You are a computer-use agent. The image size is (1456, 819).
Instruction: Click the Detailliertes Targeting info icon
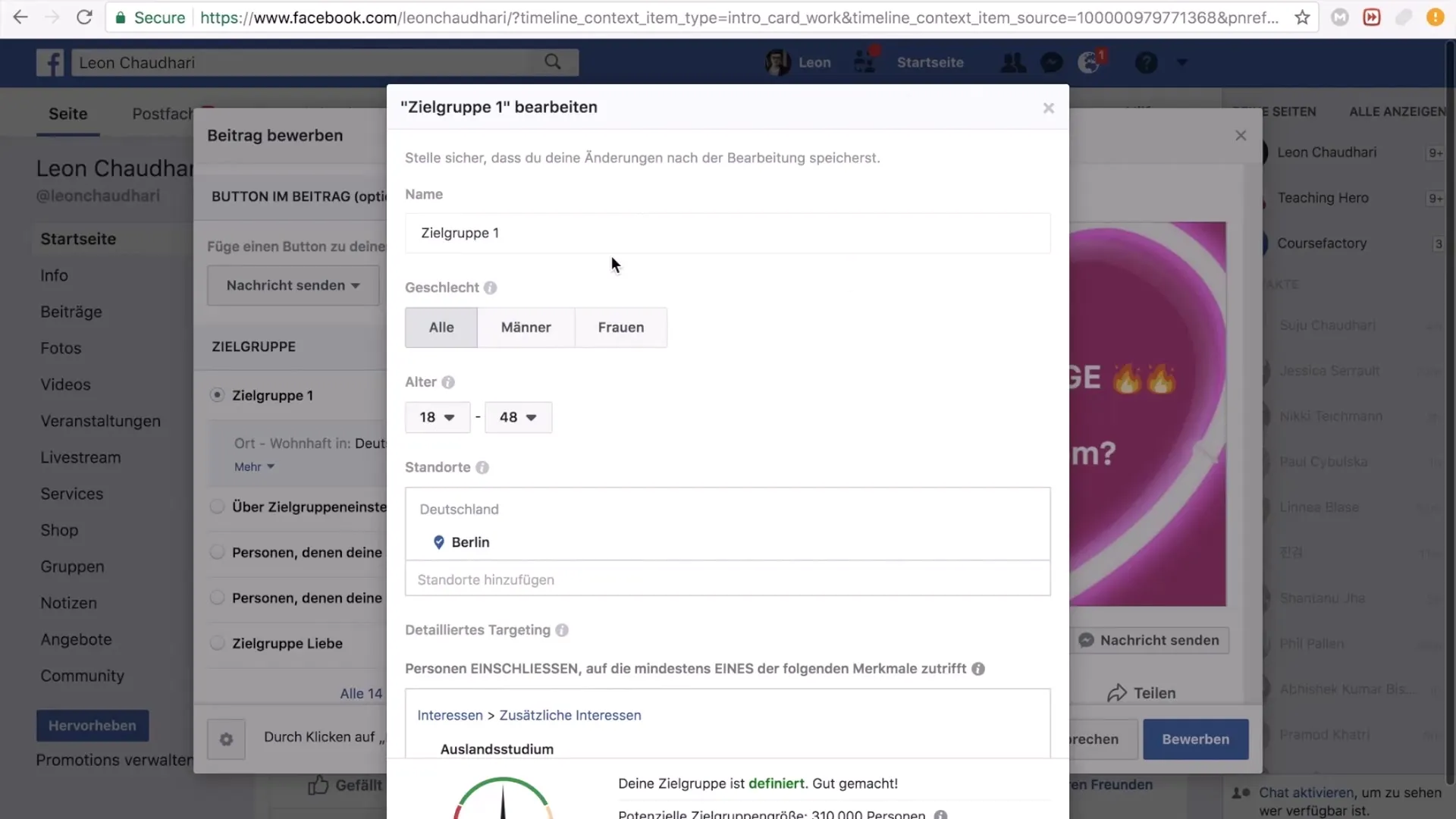562,630
